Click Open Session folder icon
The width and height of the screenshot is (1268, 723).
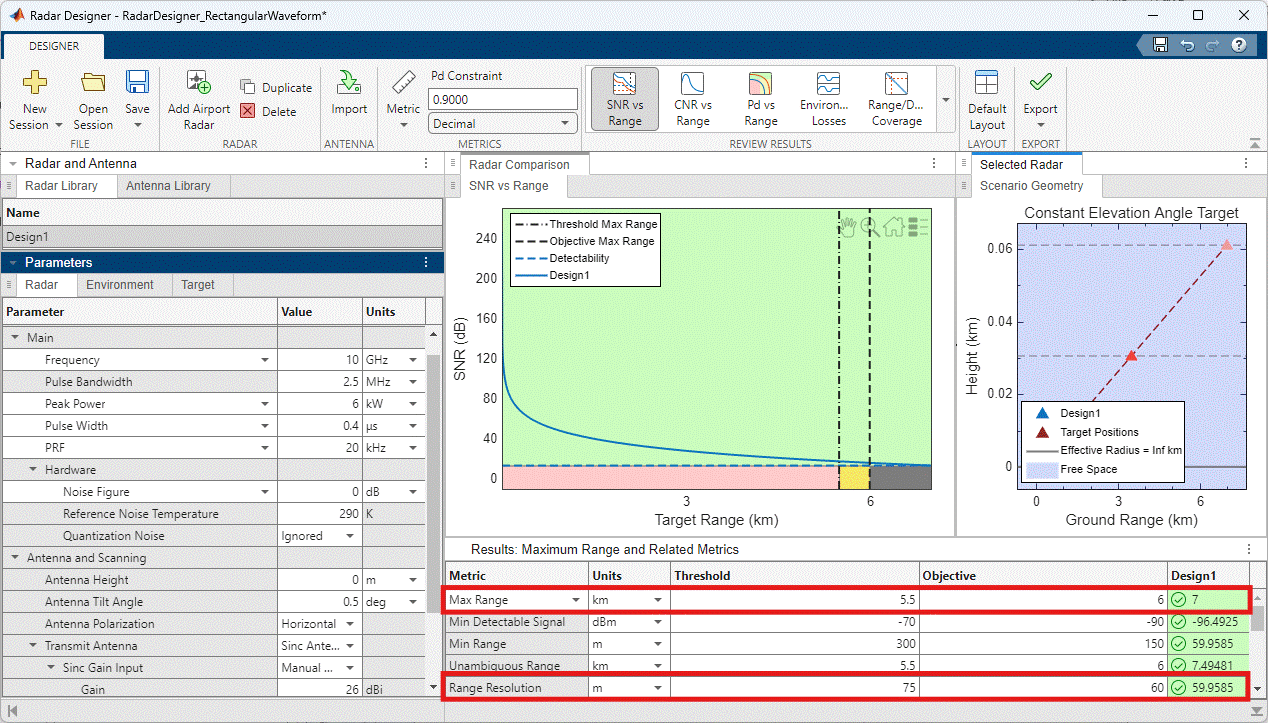tap(93, 84)
